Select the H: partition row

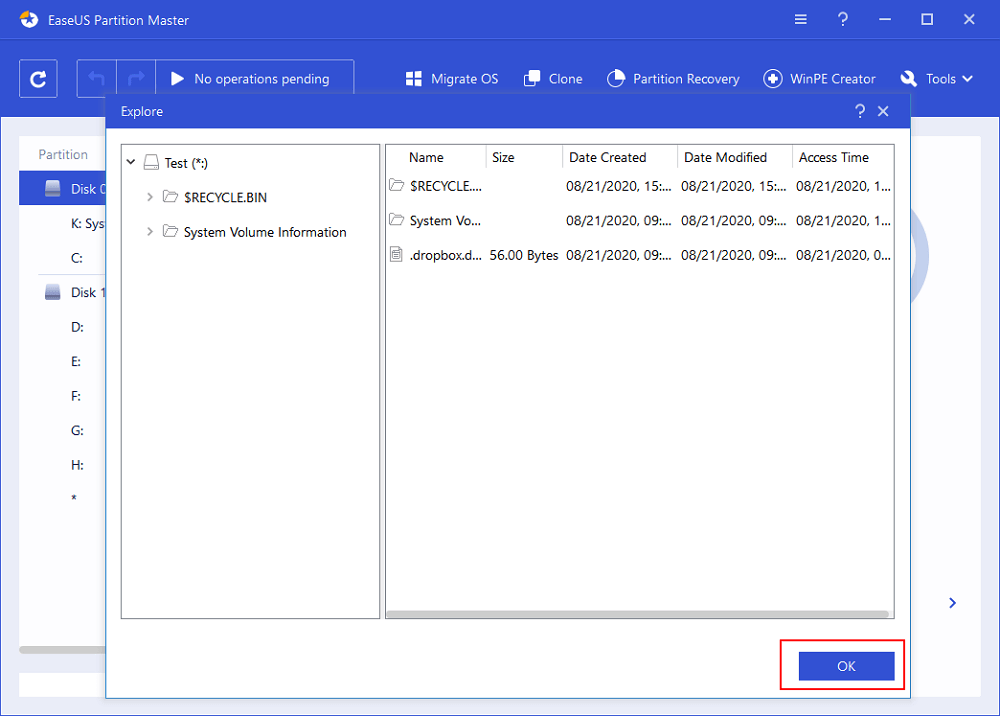pos(62,464)
